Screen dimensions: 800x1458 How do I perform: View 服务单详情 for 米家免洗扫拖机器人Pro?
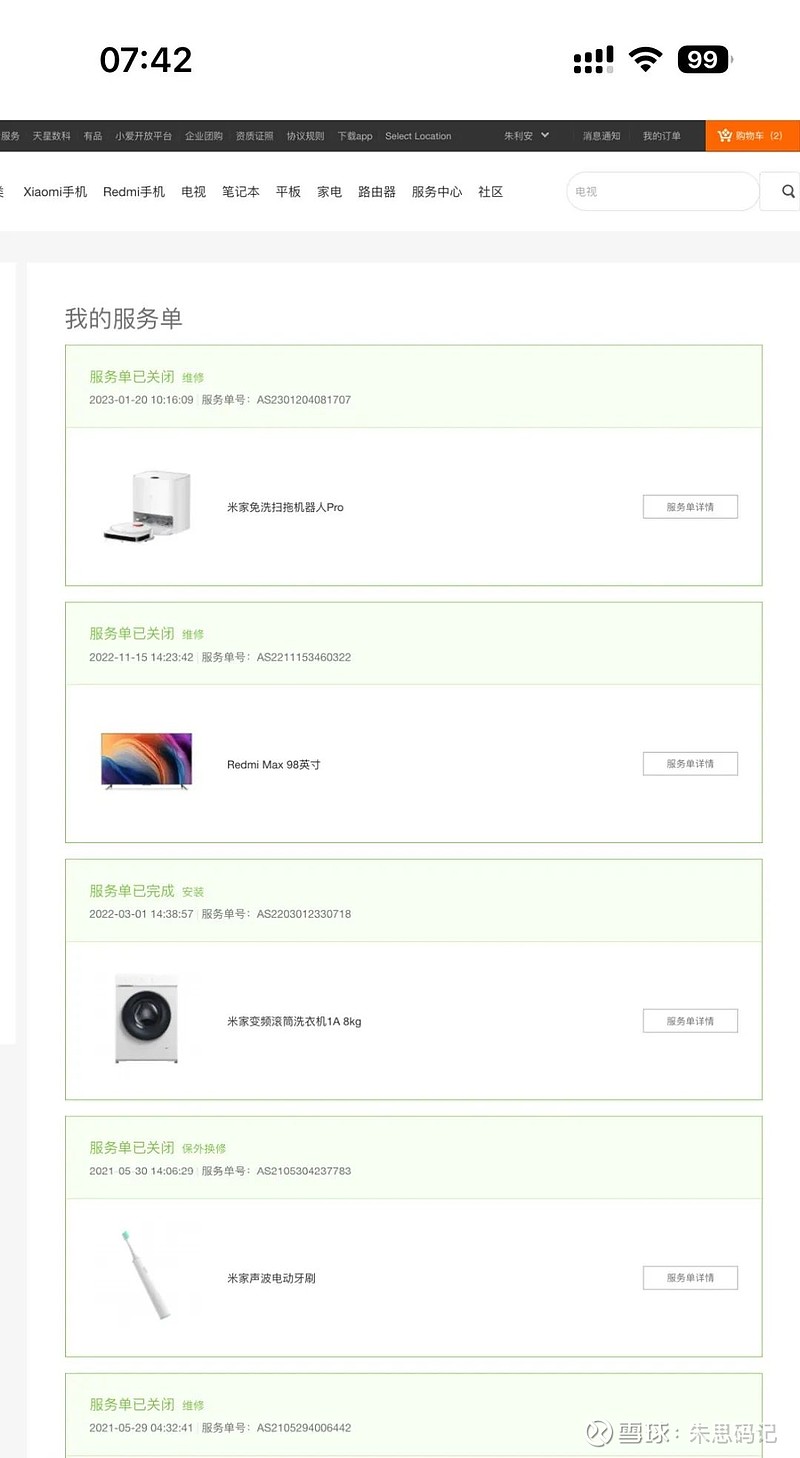point(690,507)
